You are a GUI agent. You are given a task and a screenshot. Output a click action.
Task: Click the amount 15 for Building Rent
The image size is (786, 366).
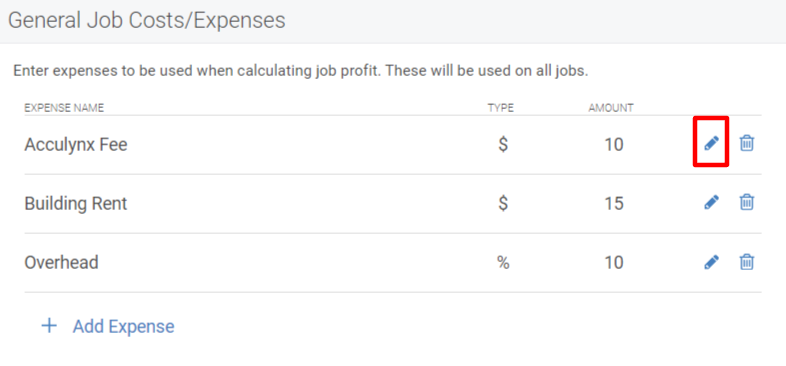[x=614, y=204]
